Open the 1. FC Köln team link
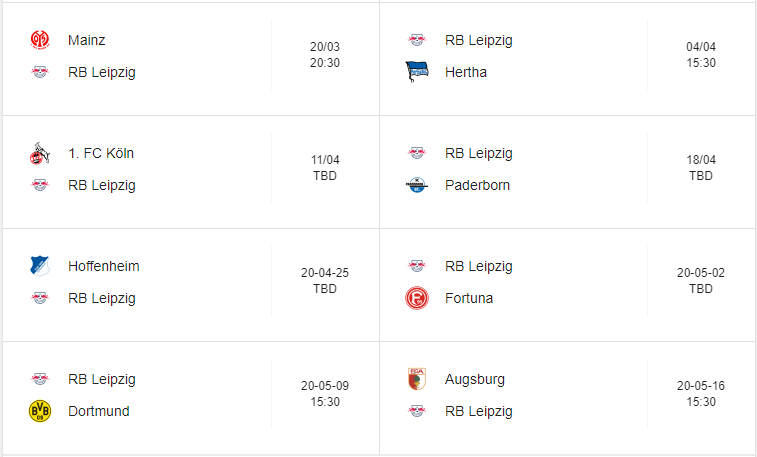The height and width of the screenshot is (457, 757). point(101,153)
